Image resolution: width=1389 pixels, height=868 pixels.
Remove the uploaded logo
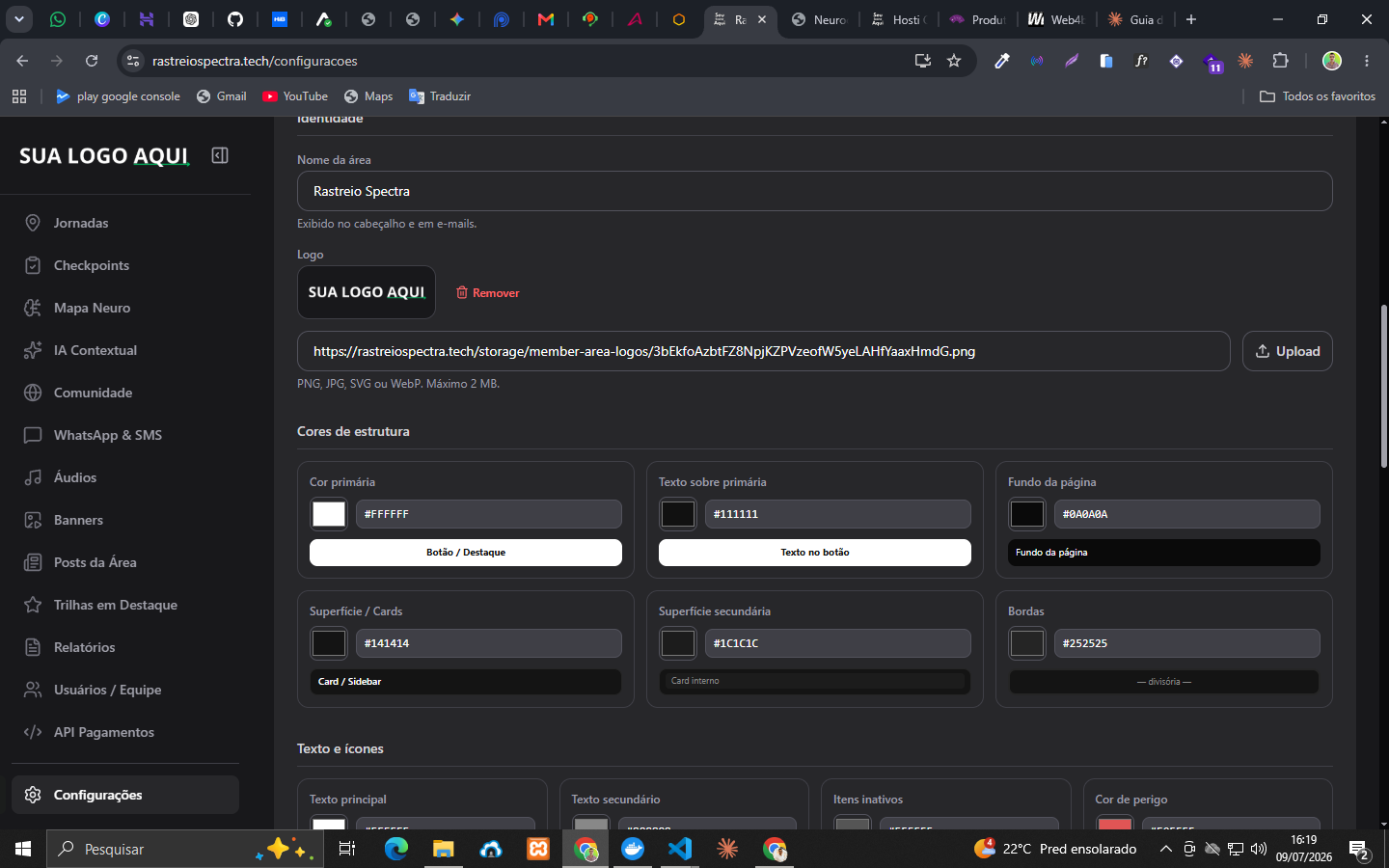coord(488,292)
